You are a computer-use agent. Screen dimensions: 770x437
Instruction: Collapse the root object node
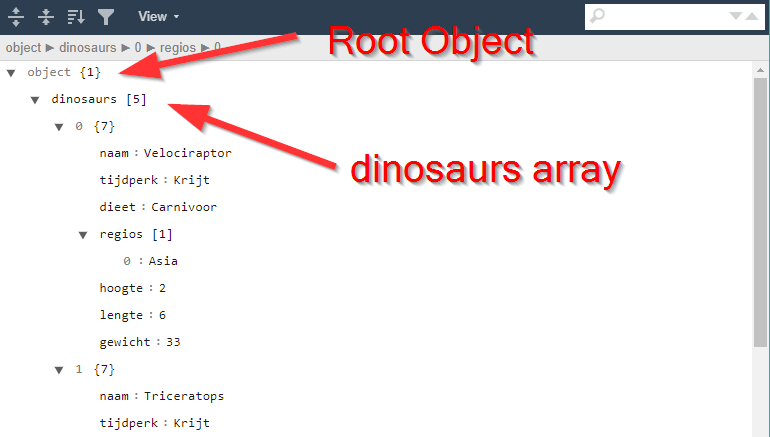(x=11, y=73)
